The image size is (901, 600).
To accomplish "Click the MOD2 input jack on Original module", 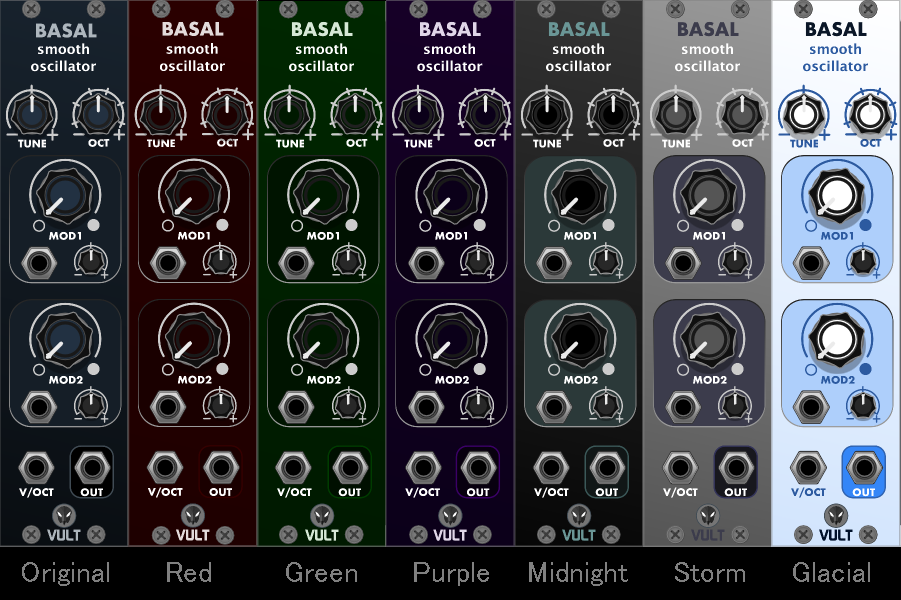I will point(39,407).
